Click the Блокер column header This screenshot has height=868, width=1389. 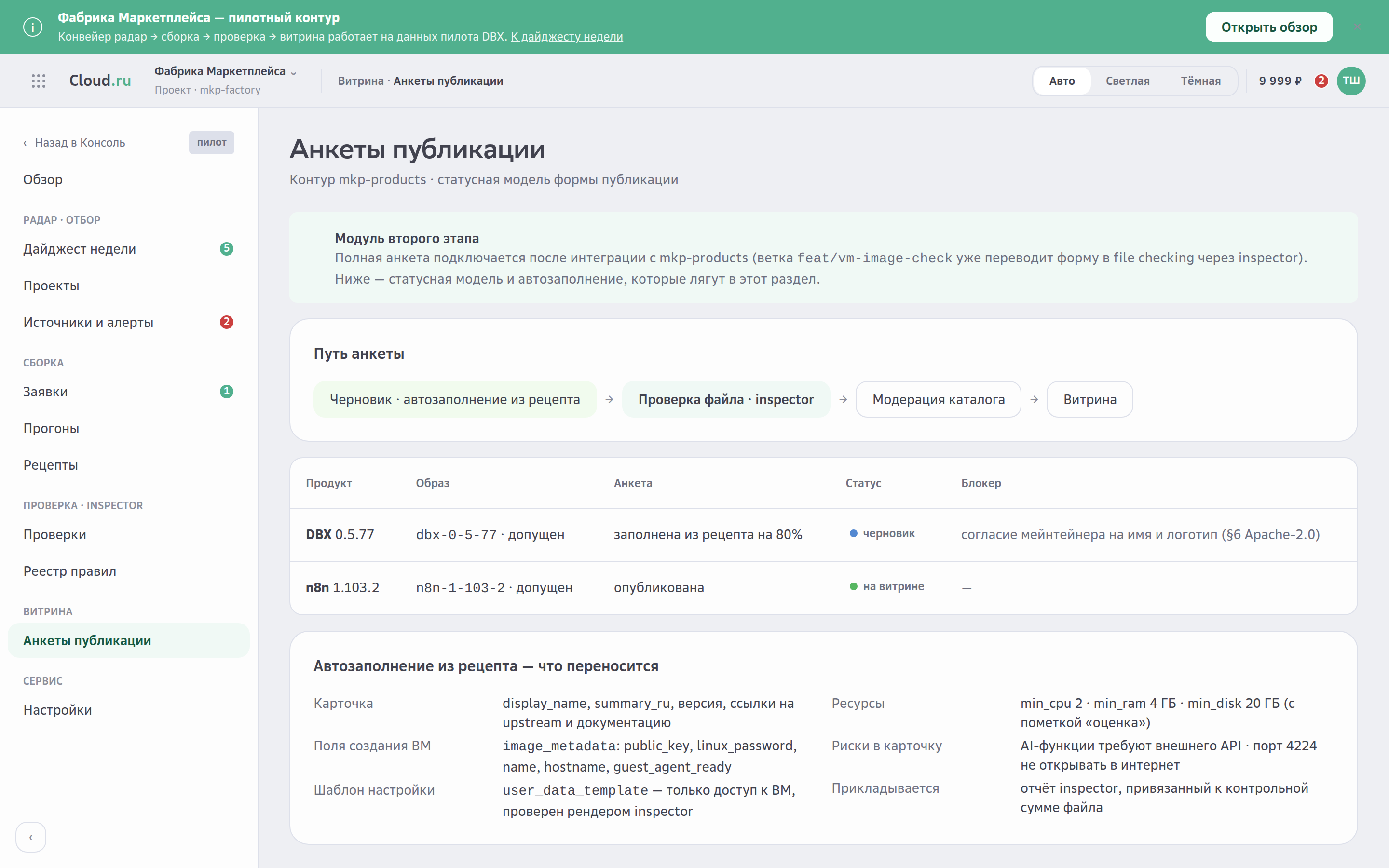(x=980, y=483)
